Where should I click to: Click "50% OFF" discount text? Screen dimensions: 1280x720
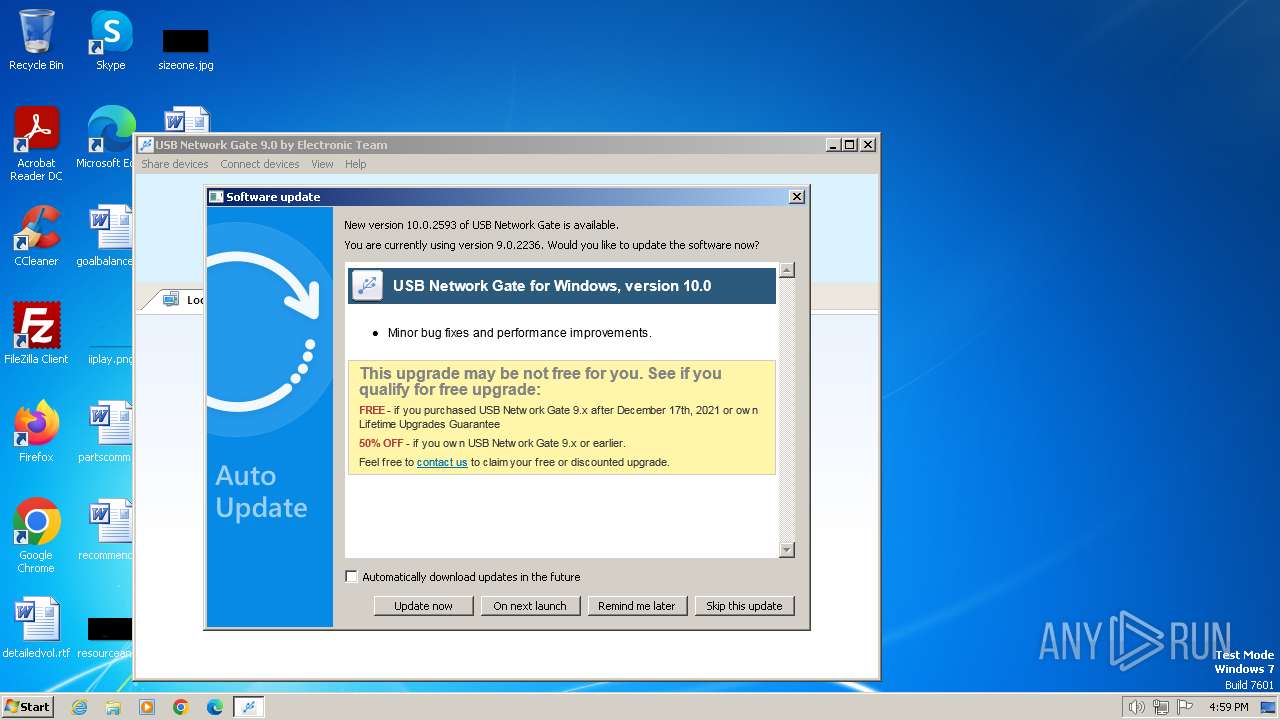381,443
